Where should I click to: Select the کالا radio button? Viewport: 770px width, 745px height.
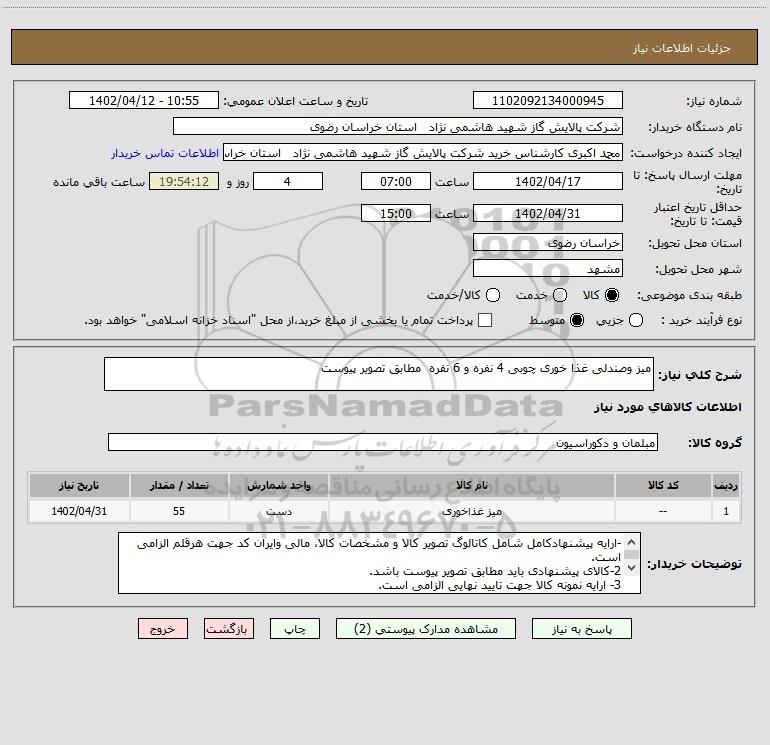(x=612, y=295)
